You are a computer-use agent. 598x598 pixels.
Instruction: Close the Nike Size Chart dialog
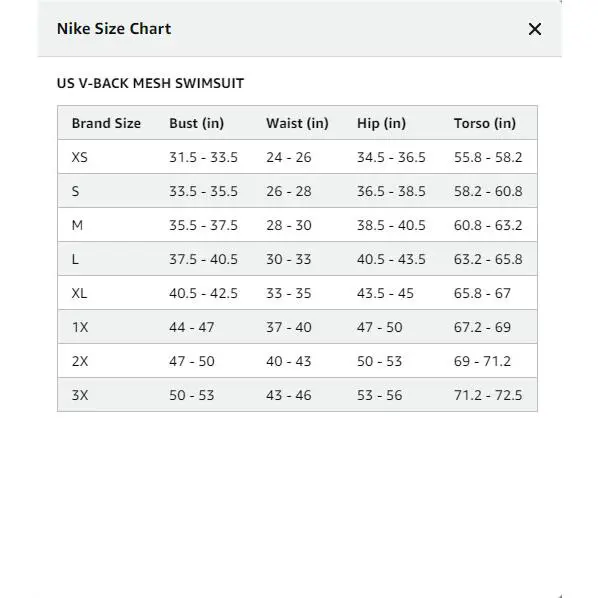tap(535, 29)
